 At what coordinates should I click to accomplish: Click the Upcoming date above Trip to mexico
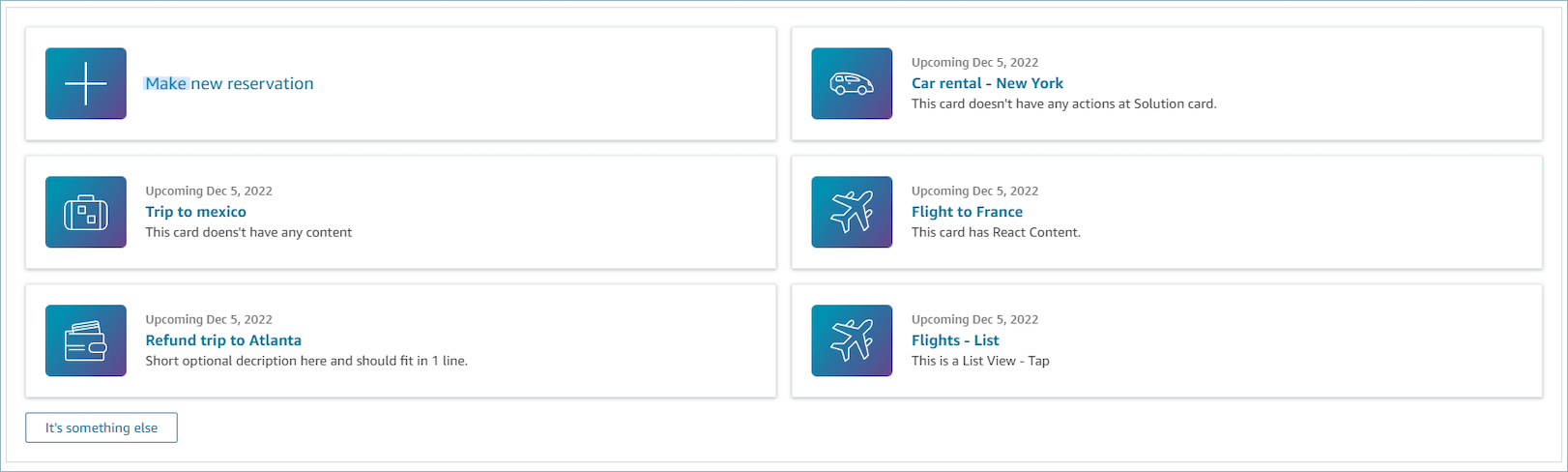click(x=209, y=192)
